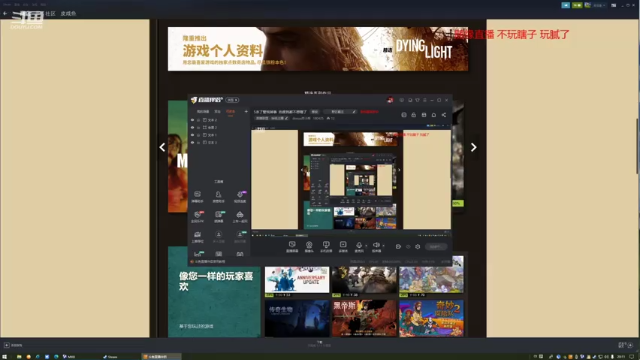
Task: Toggle eye icon of the first source row
Action: click(x=192, y=120)
